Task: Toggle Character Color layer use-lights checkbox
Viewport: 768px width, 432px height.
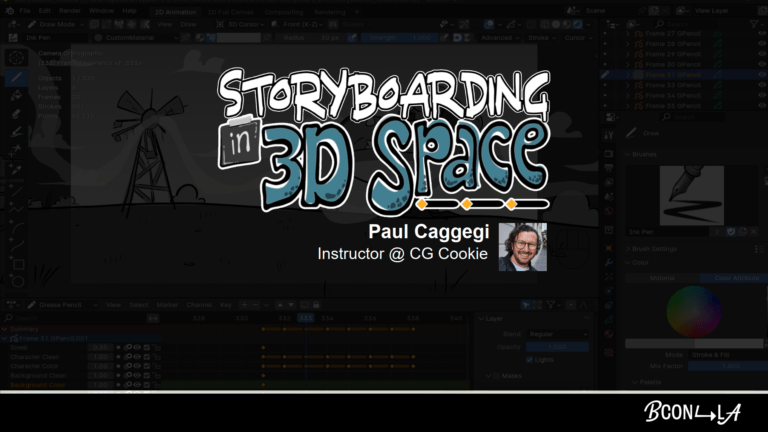Action: click(x=147, y=366)
